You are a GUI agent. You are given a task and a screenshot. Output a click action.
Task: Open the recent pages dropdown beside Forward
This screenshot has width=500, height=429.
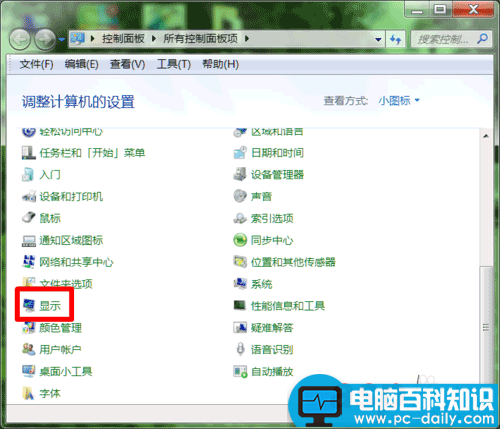[62, 40]
